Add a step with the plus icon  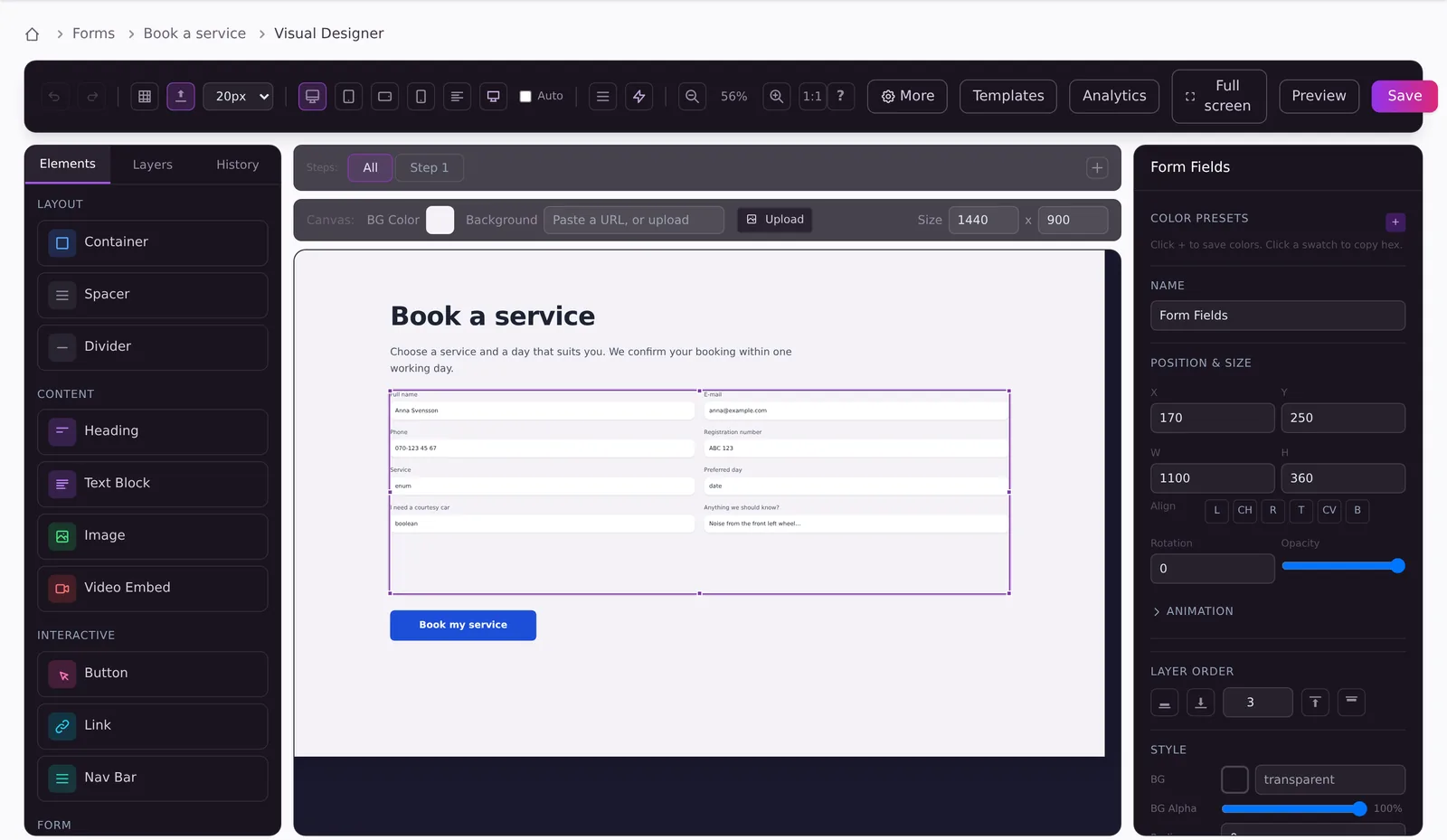tap(1097, 168)
